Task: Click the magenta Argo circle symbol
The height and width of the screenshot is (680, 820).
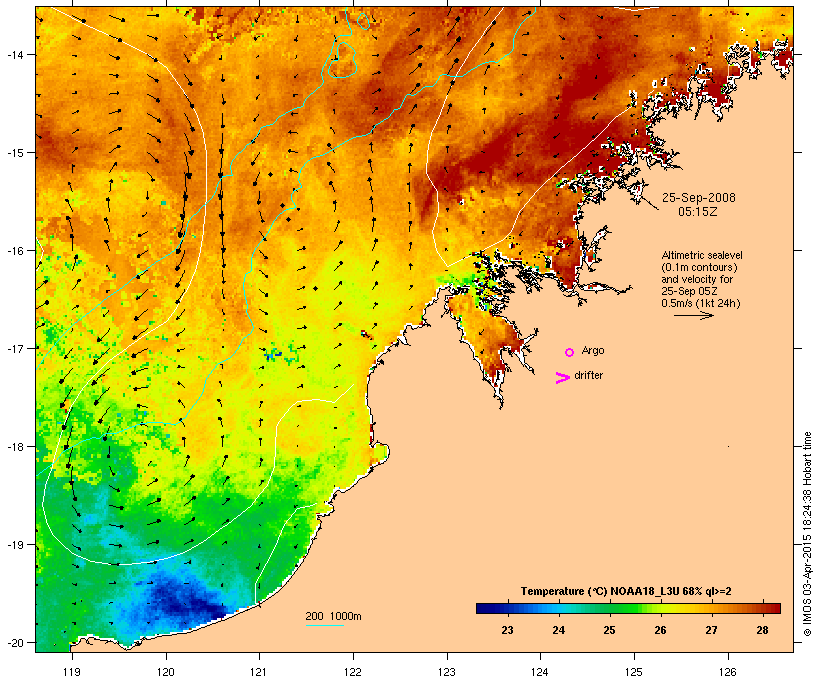Action: [x=570, y=352]
